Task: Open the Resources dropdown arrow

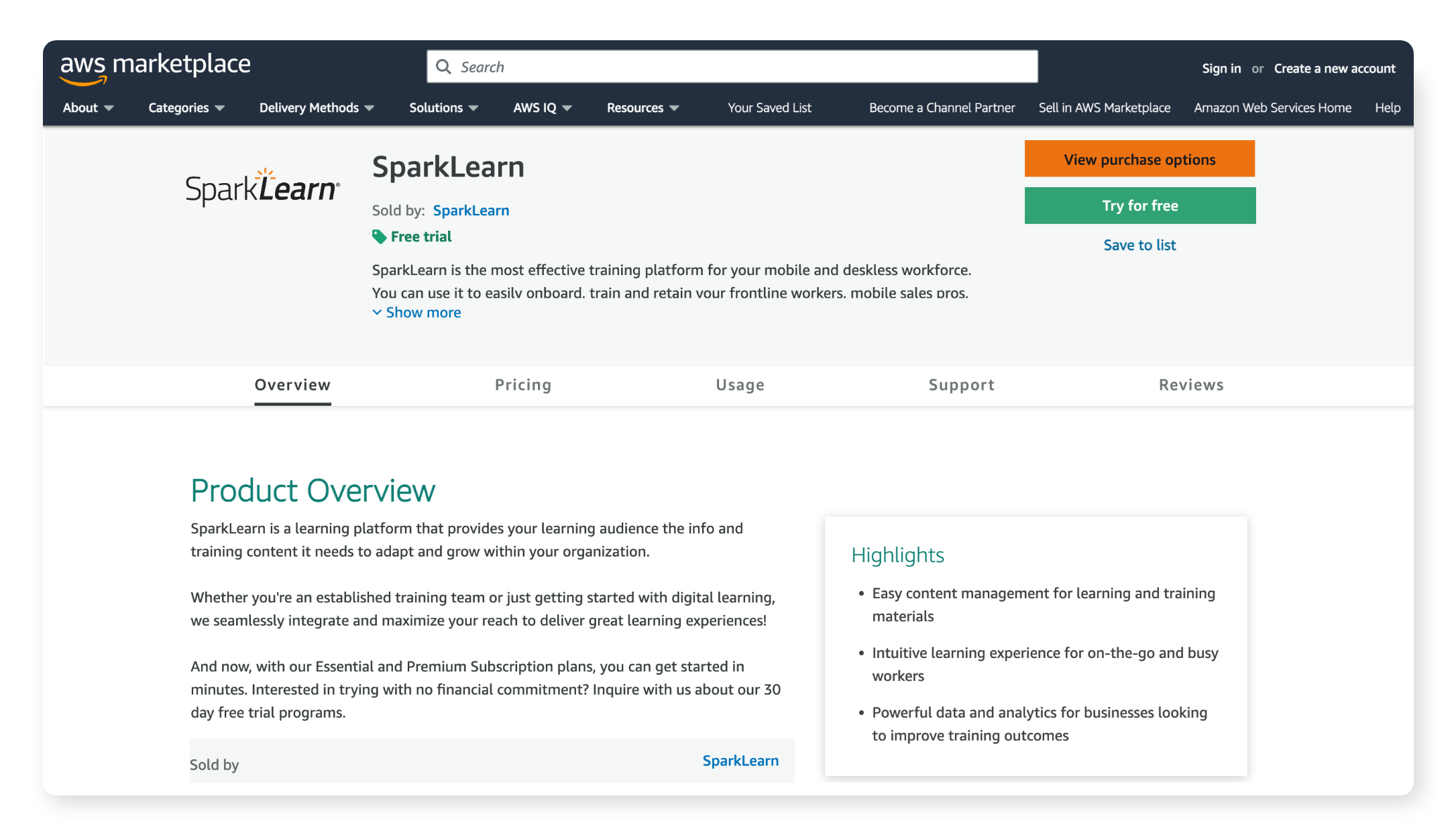Action: coord(674,108)
